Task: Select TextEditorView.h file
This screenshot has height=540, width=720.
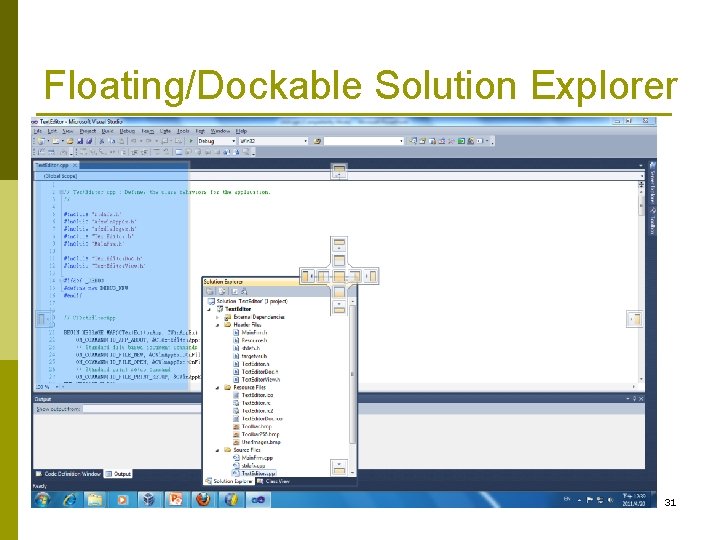Action: (257, 379)
